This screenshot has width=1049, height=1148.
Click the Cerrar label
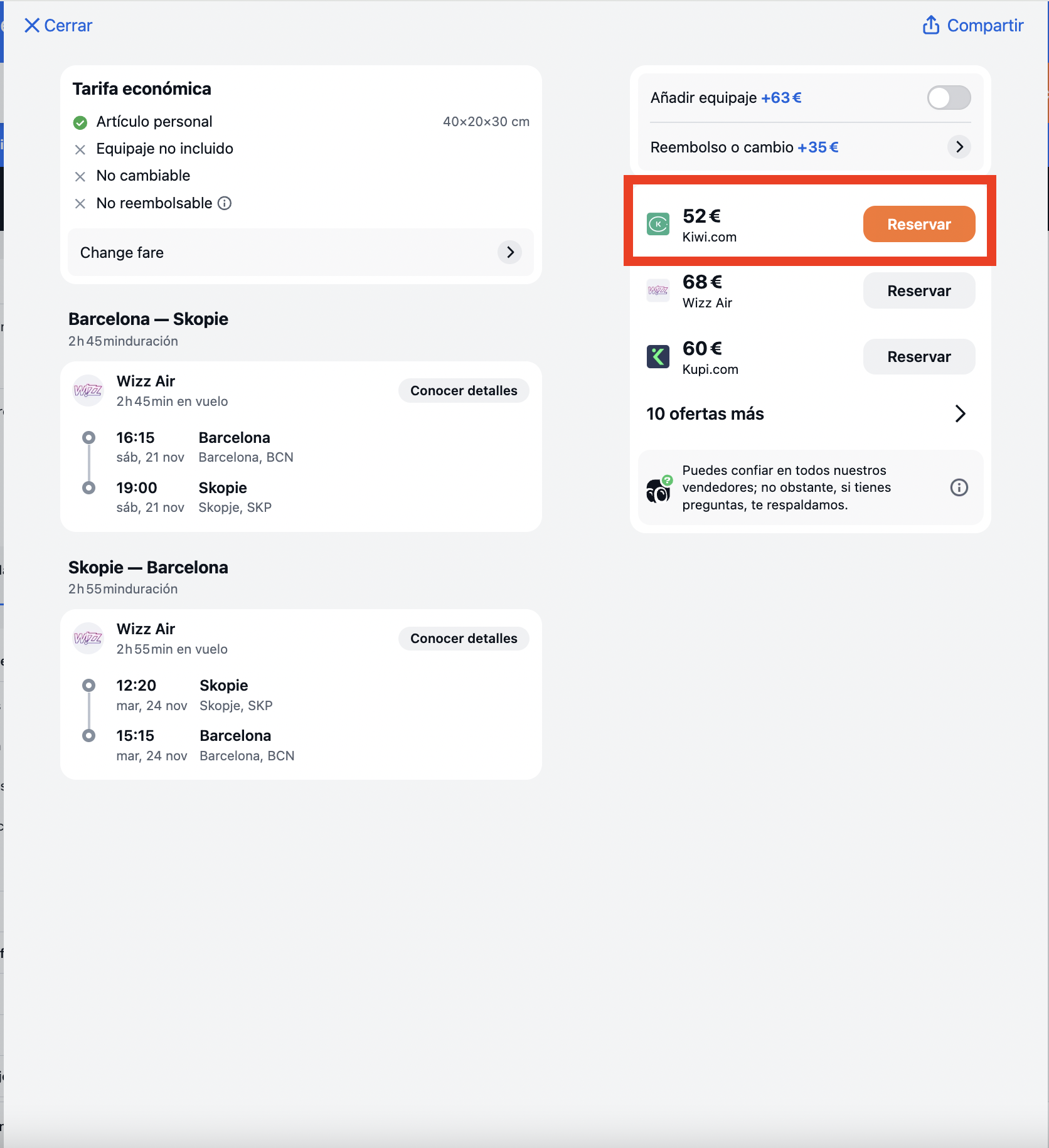68,26
